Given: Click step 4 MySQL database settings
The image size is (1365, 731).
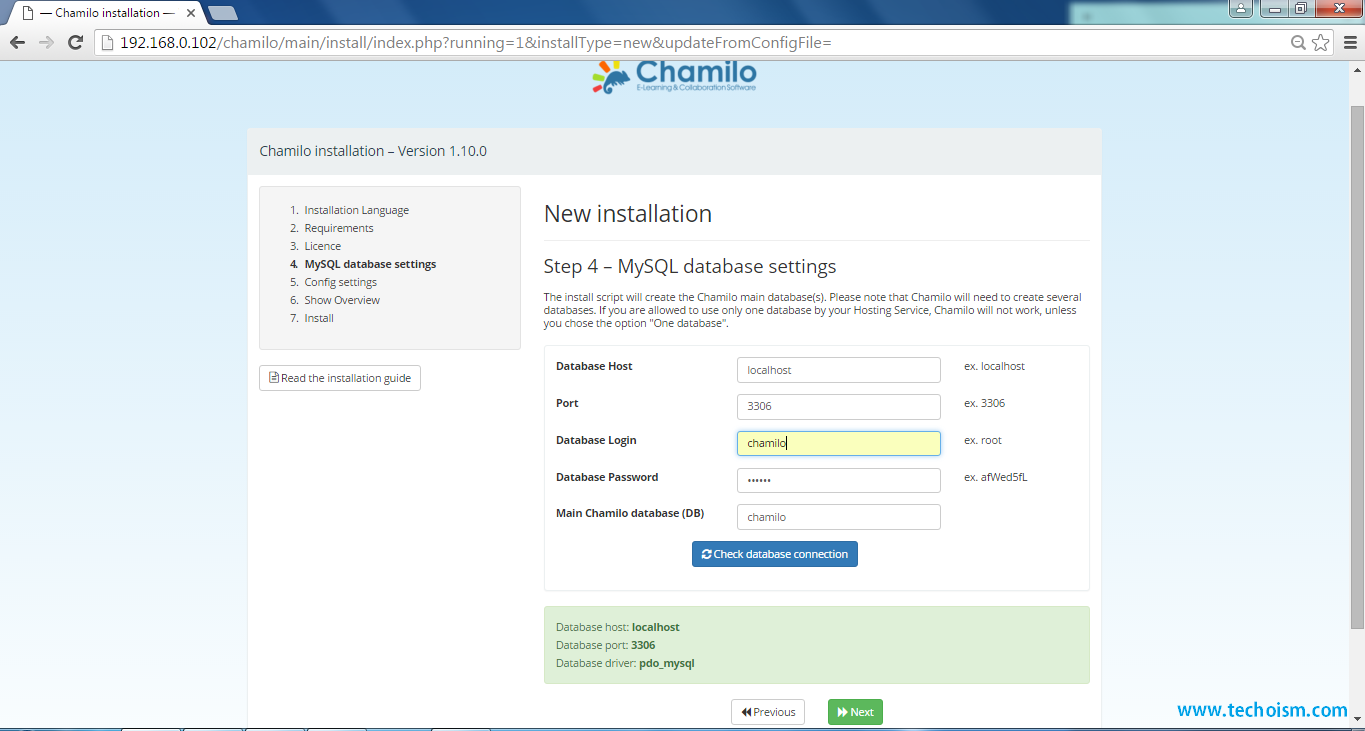Looking at the screenshot, I should click(x=370, y=264).
